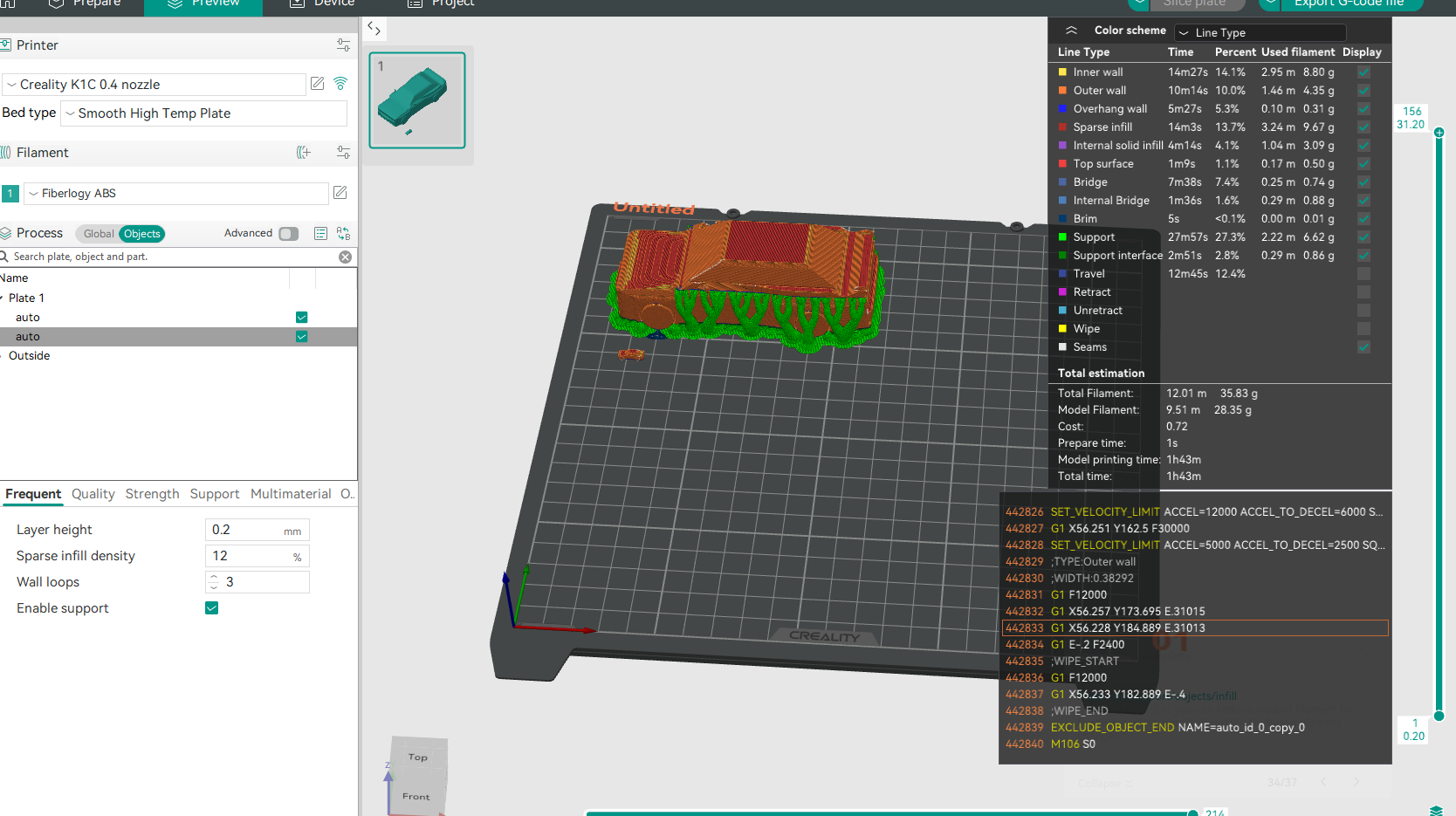Uncheck the Enable support checkbox
The image size is (1456, 816).
[211, 608]
